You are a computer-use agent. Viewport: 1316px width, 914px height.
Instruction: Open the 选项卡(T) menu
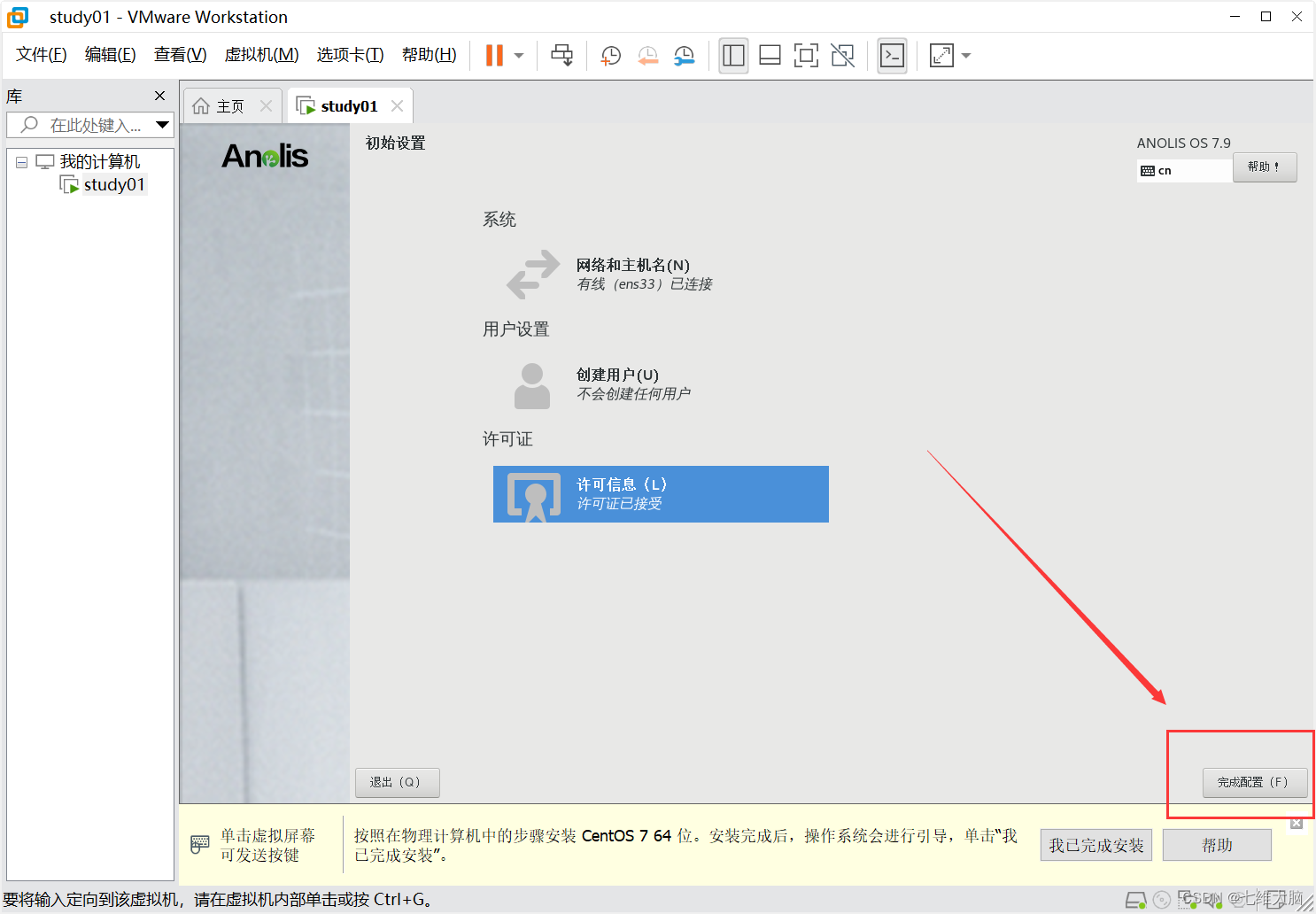tap(351, 55)
